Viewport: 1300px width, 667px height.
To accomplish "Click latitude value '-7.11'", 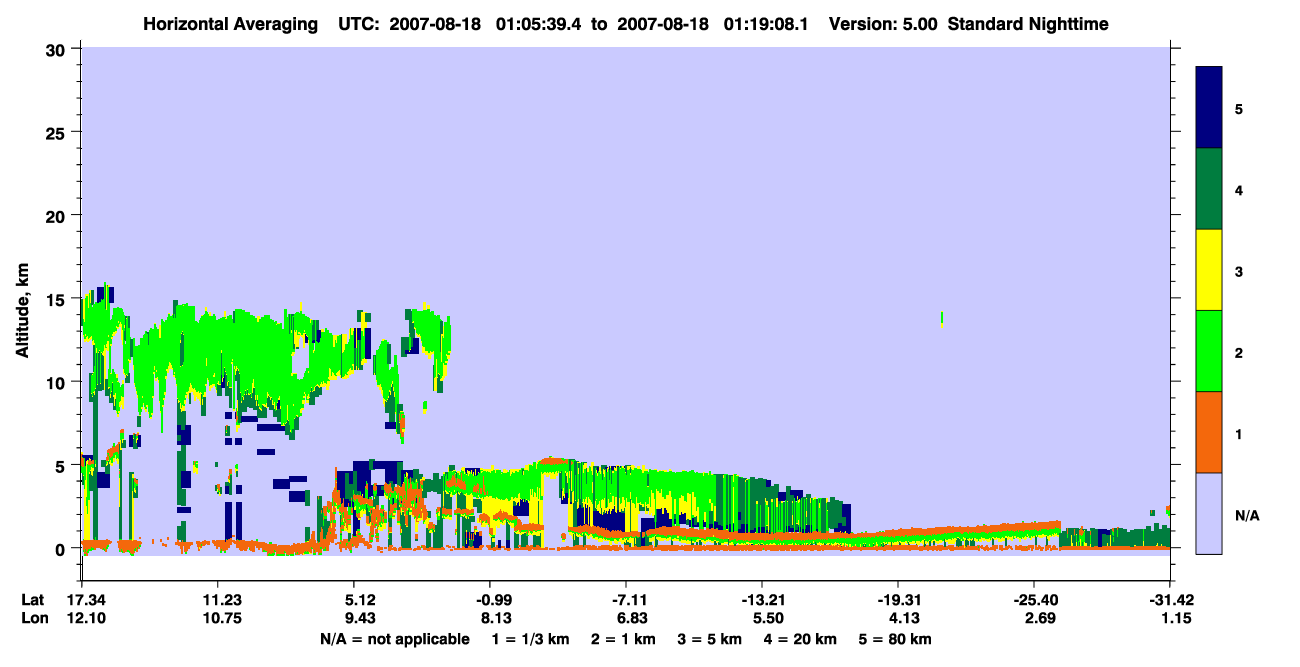I will [625, 600].
